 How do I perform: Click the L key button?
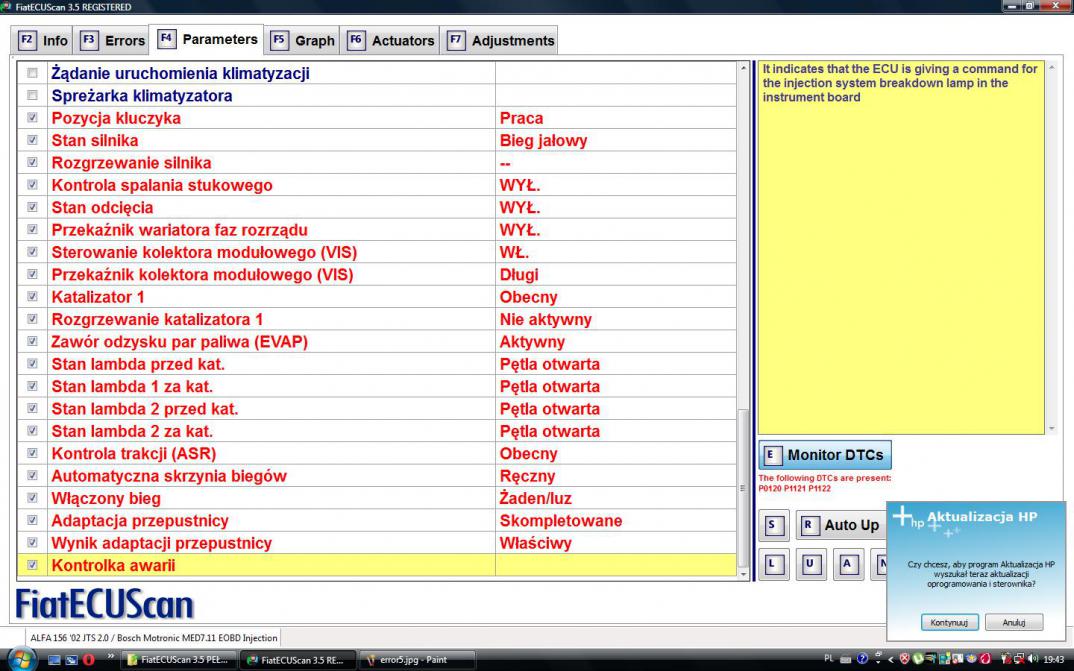click(x=771, y=564)
